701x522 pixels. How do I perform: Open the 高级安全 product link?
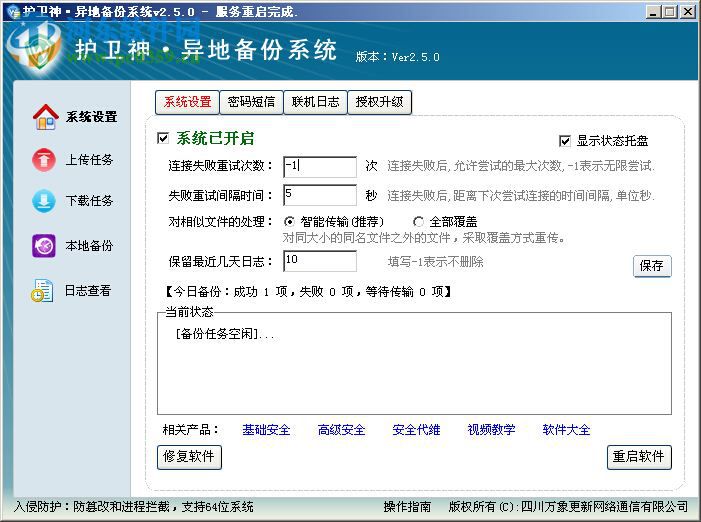341,430
